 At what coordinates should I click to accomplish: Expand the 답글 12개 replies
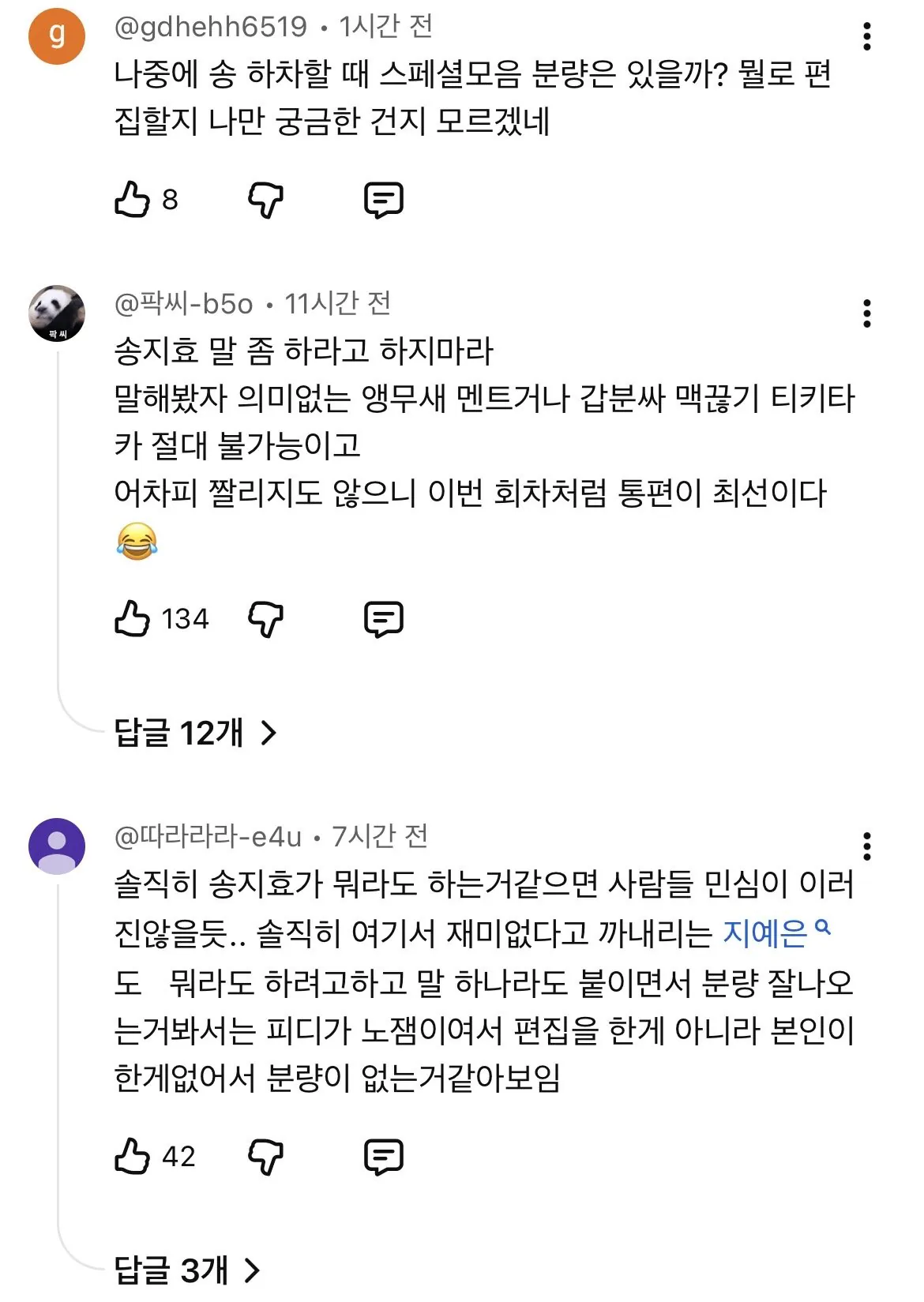point(195,733)
